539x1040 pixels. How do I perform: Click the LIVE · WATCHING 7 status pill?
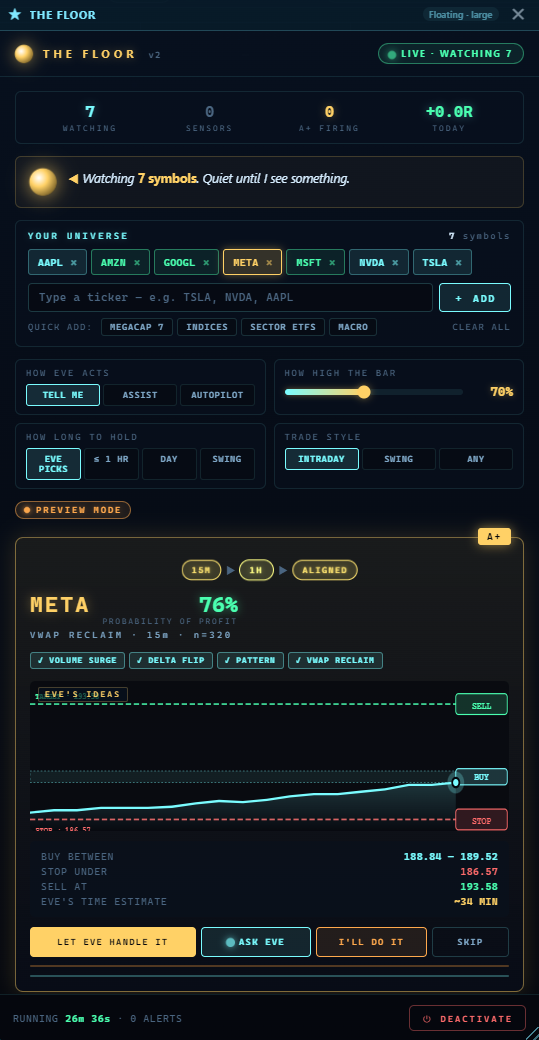(x=451, y=54)
